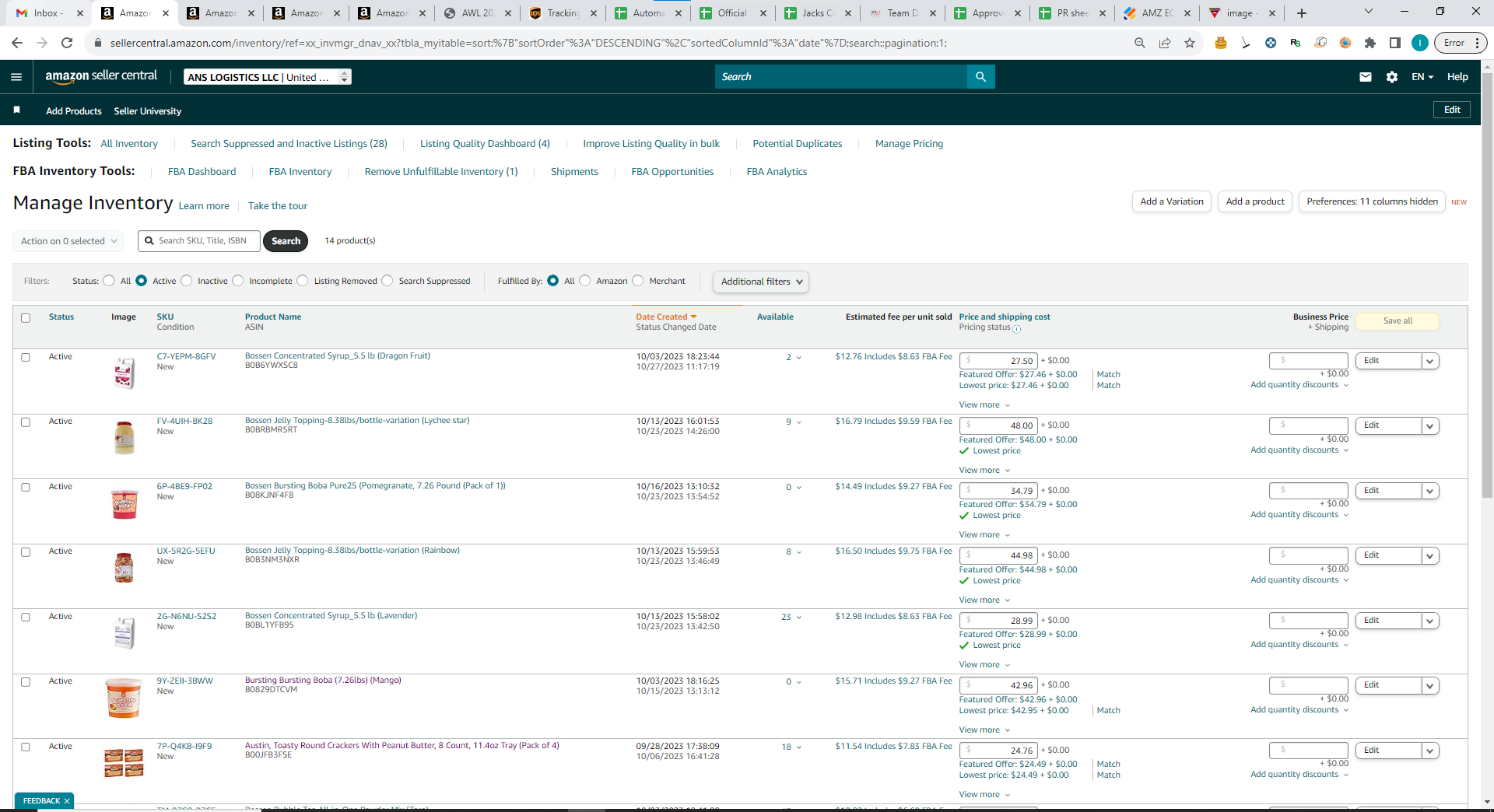Expand View more for SKU C7-YEPM-8GFV

pyautogui.click(x=984, y=405)
